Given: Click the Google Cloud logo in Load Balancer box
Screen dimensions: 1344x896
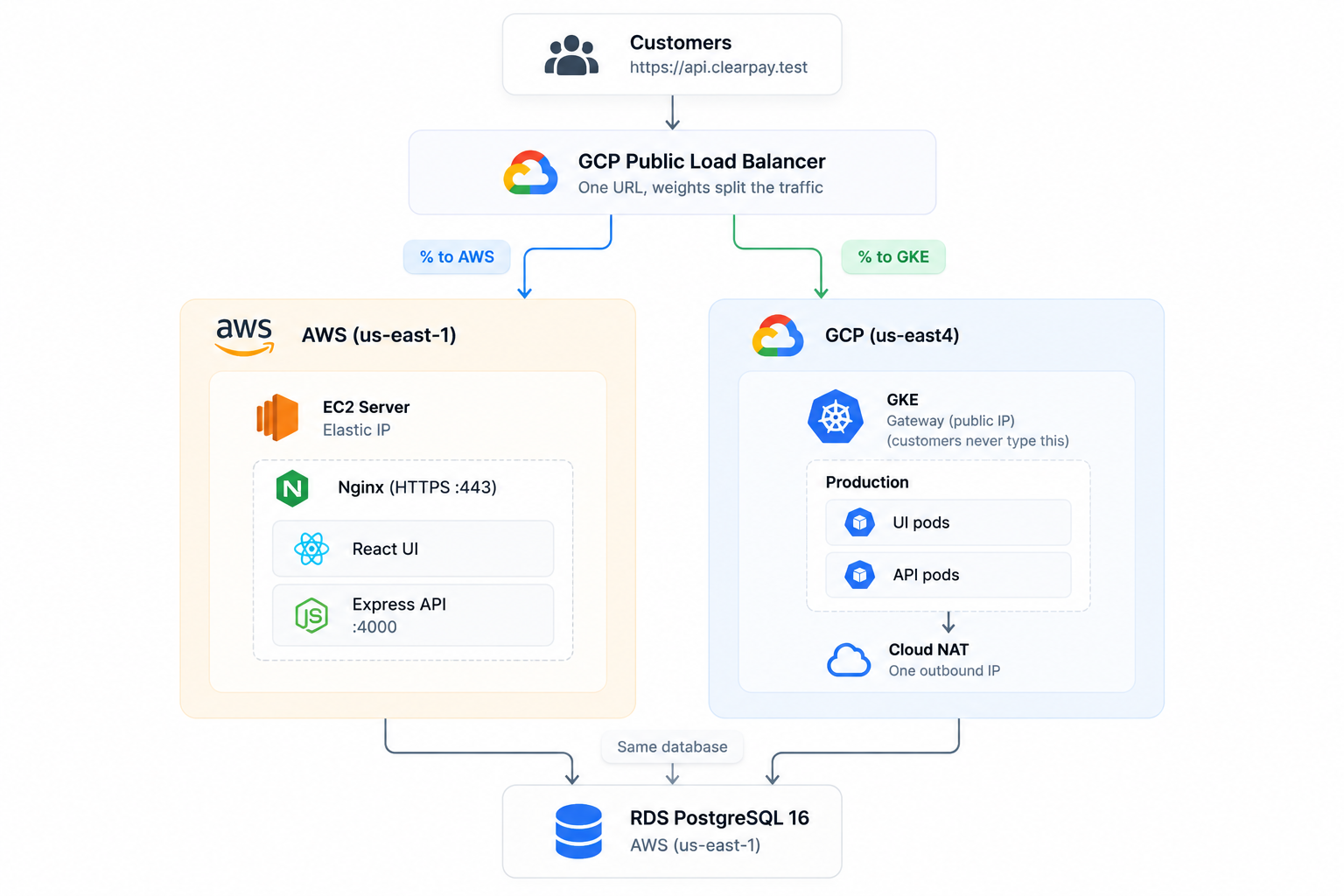Looking at the screenshot, I should click(530, 172).
